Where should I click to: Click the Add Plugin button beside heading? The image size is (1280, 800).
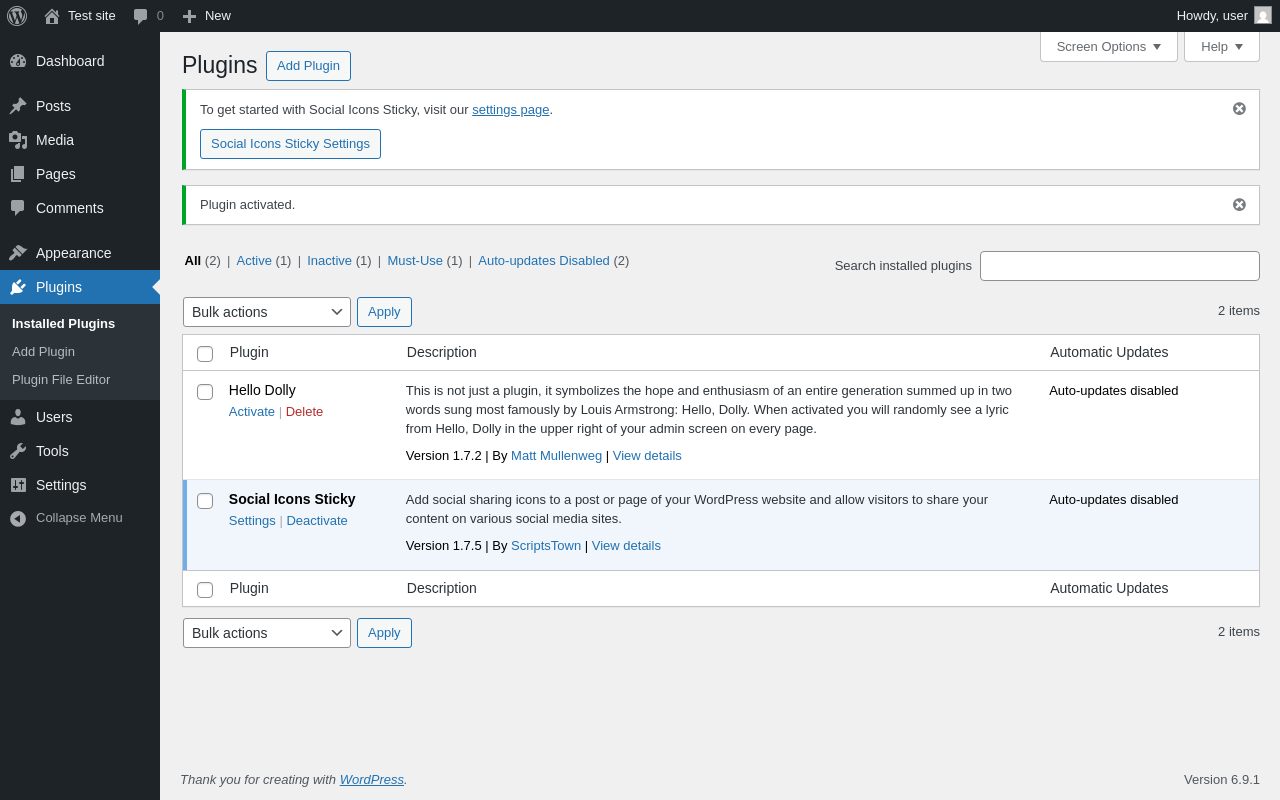pyautogui.click(x=308, y=66)
